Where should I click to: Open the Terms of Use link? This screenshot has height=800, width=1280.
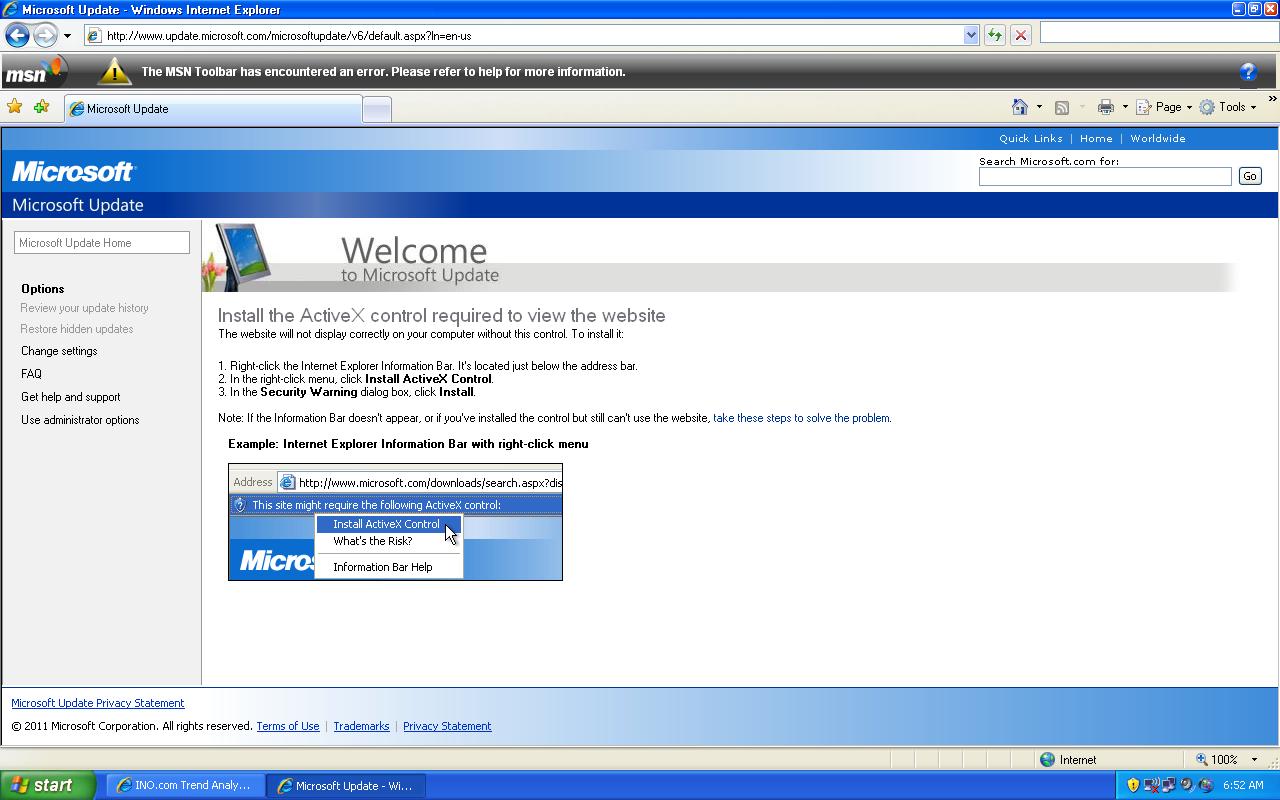click(288, 726)
